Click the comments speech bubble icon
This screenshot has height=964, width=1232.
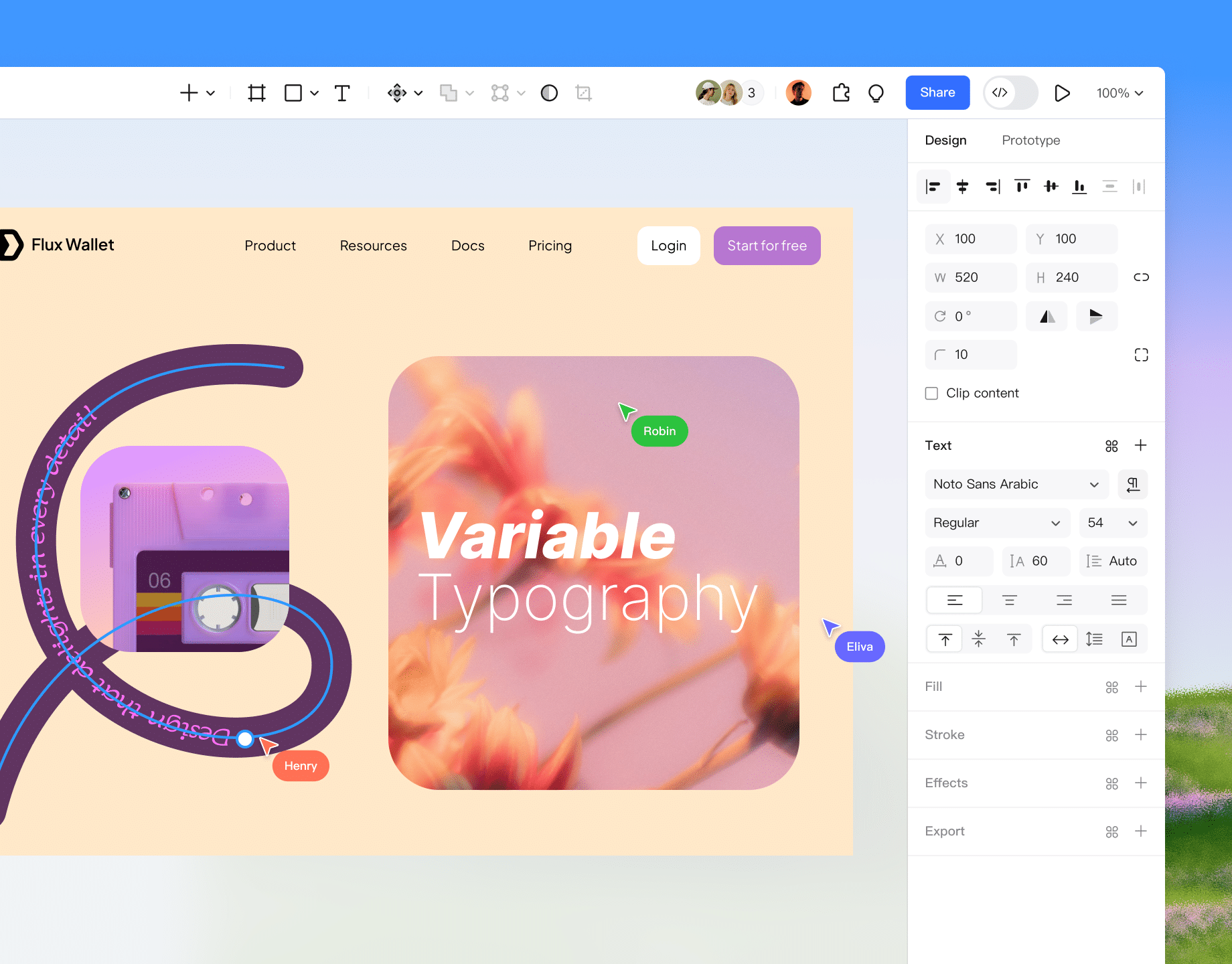click(876, 93)
